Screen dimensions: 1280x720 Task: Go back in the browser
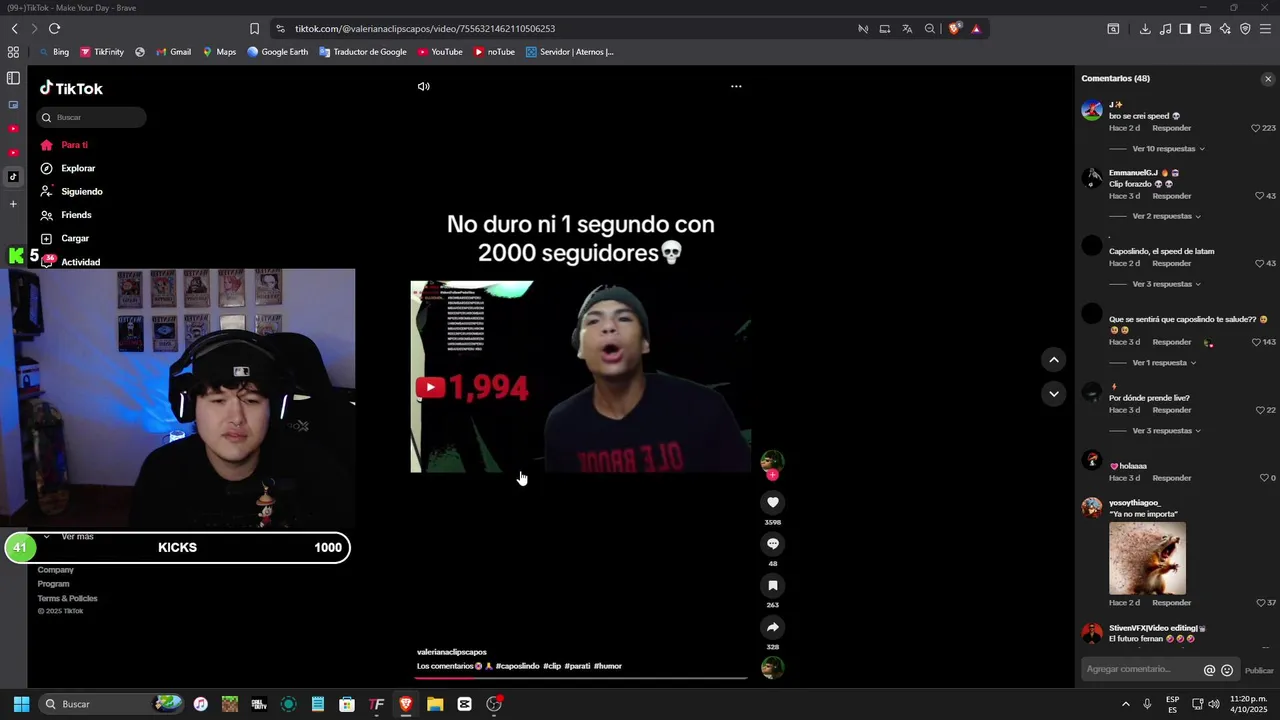click(x=14, y=29)
